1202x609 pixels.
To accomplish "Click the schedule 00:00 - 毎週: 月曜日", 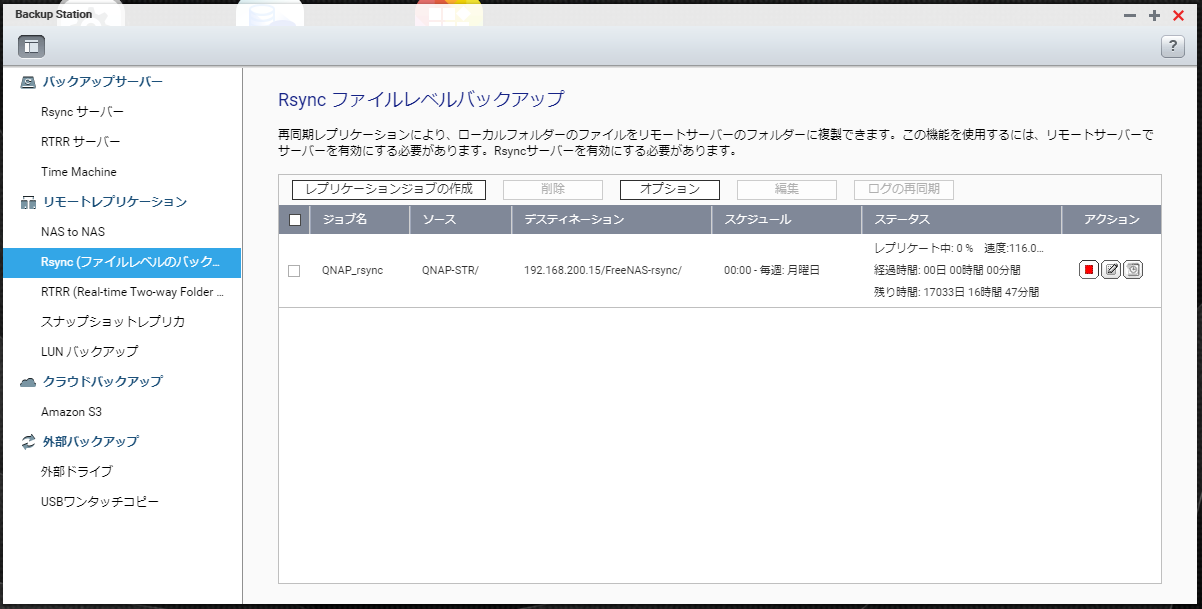I will (772, 271).
